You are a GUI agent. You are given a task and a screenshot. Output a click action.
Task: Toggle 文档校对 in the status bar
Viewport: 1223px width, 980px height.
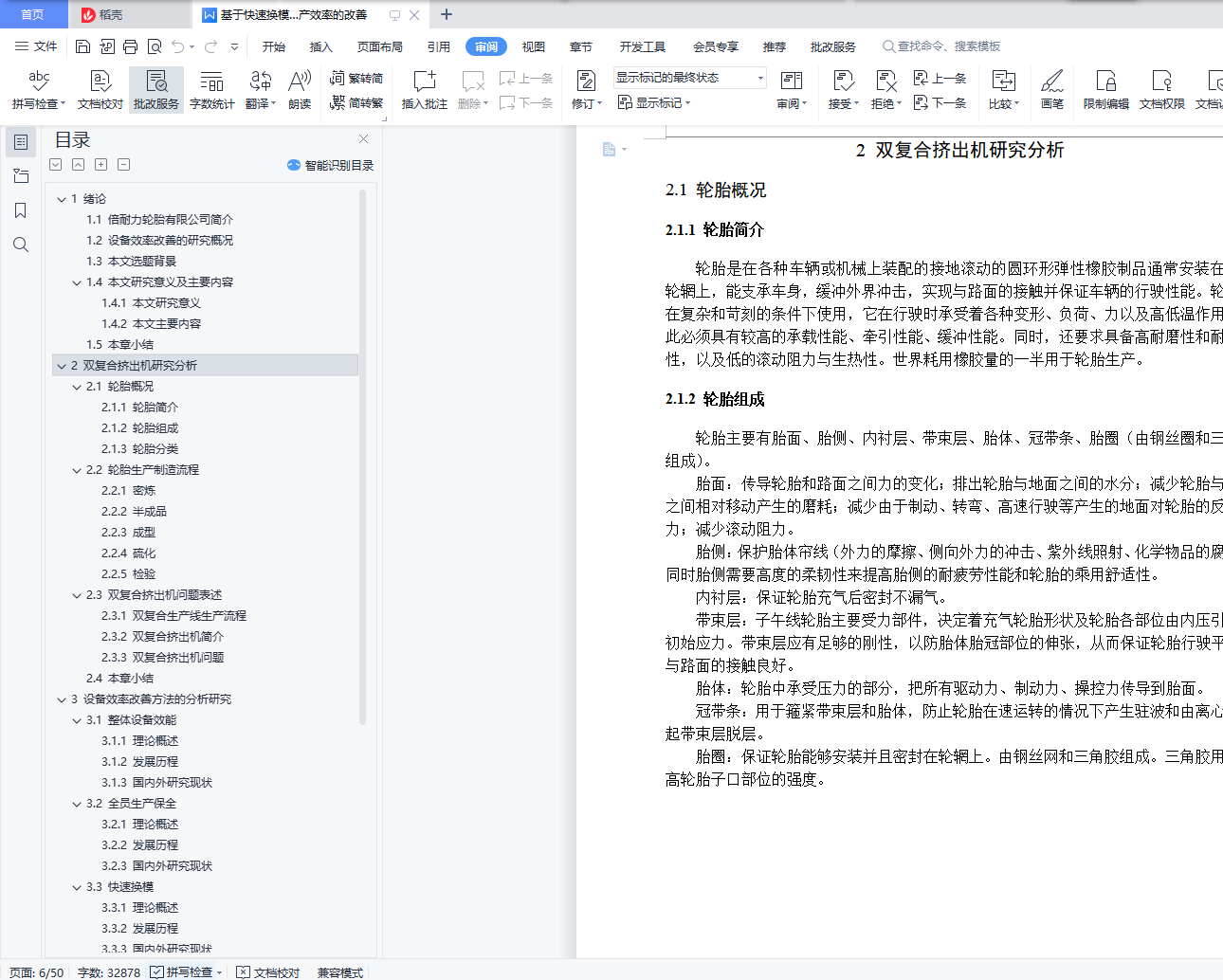[268, 972]
